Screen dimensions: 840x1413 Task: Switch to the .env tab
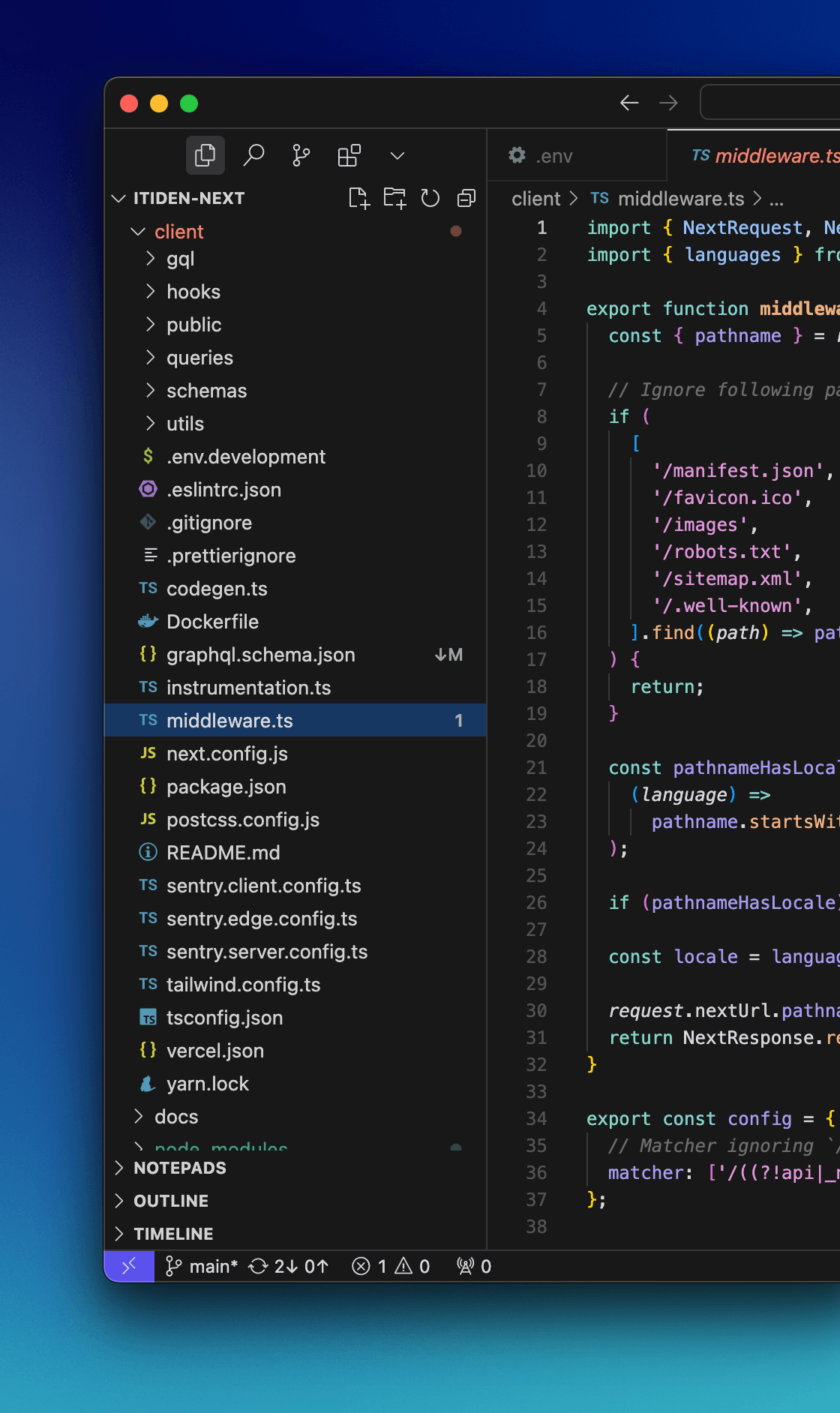[553, 156]
